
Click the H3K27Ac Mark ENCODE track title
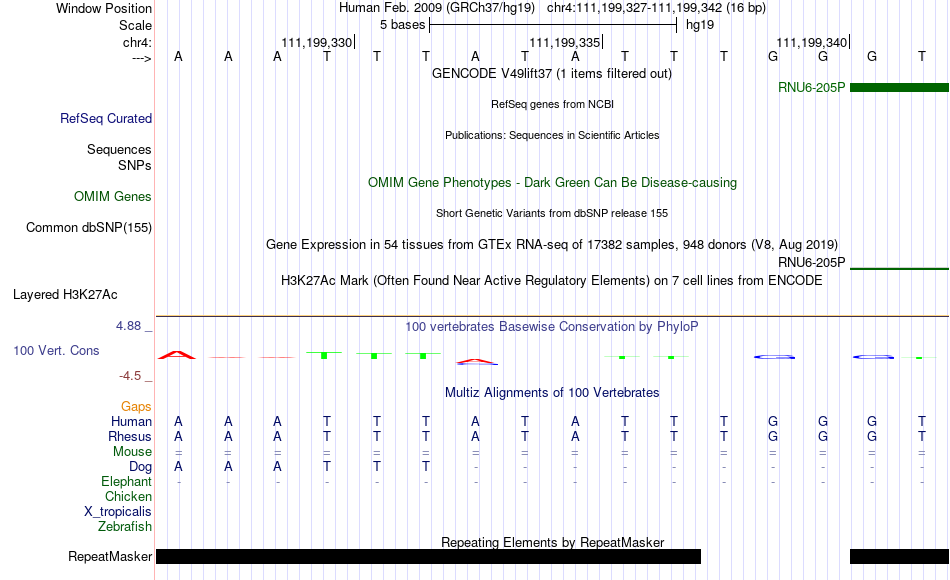[x=552, y=281]
